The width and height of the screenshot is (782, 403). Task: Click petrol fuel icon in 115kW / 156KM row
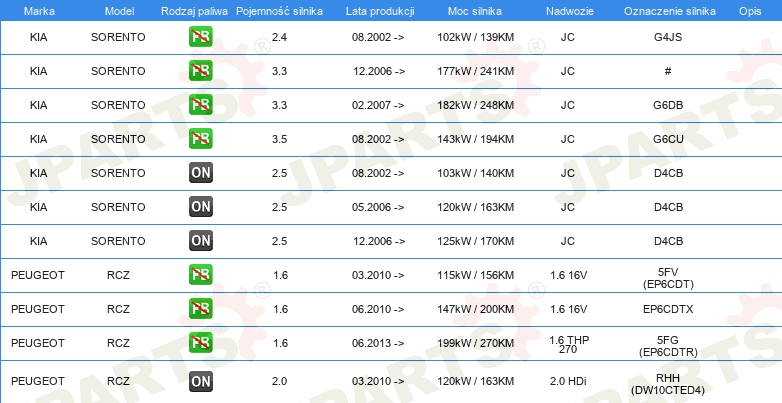point(200,275)
